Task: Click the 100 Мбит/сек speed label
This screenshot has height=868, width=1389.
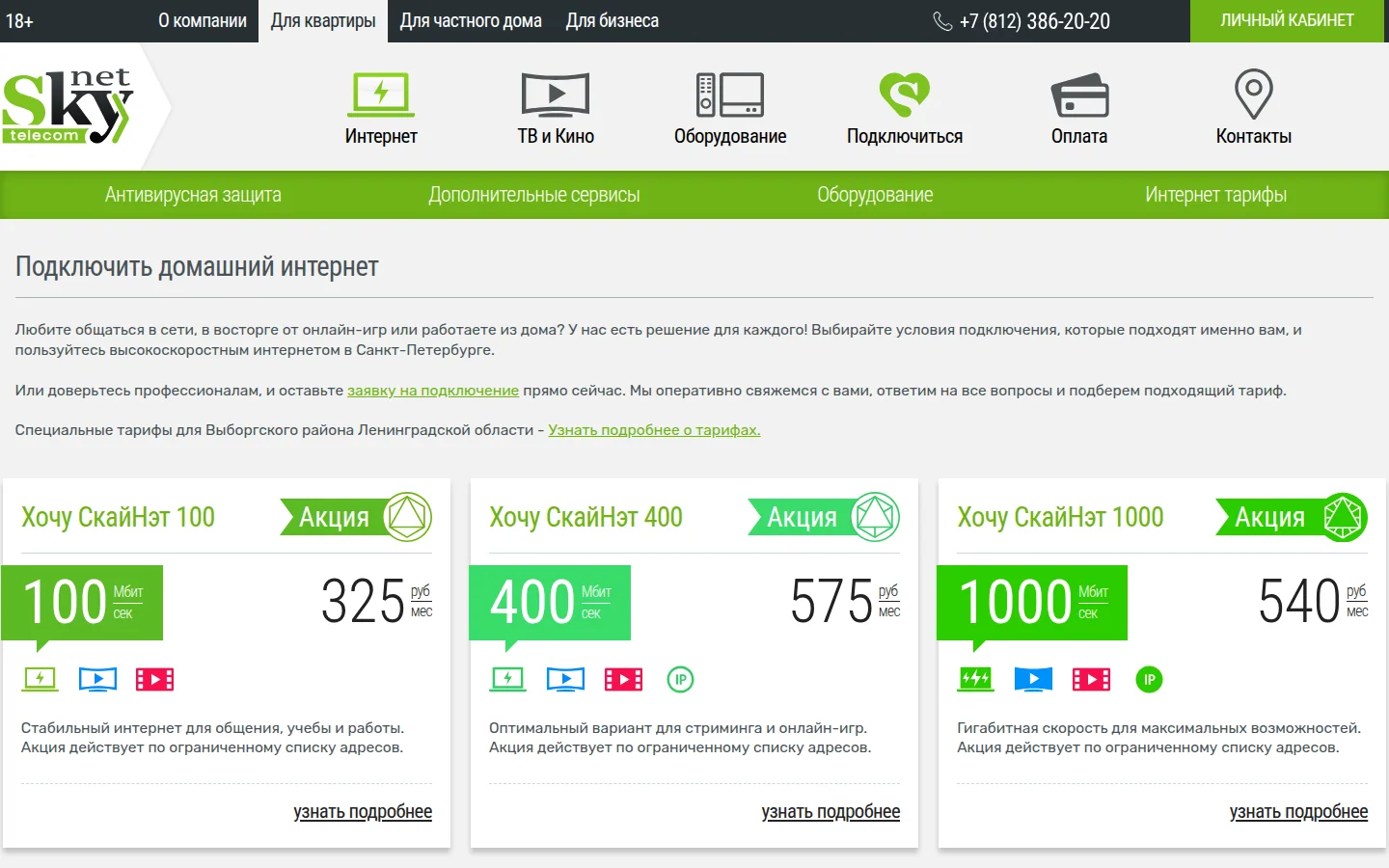Action: [82, 602]
